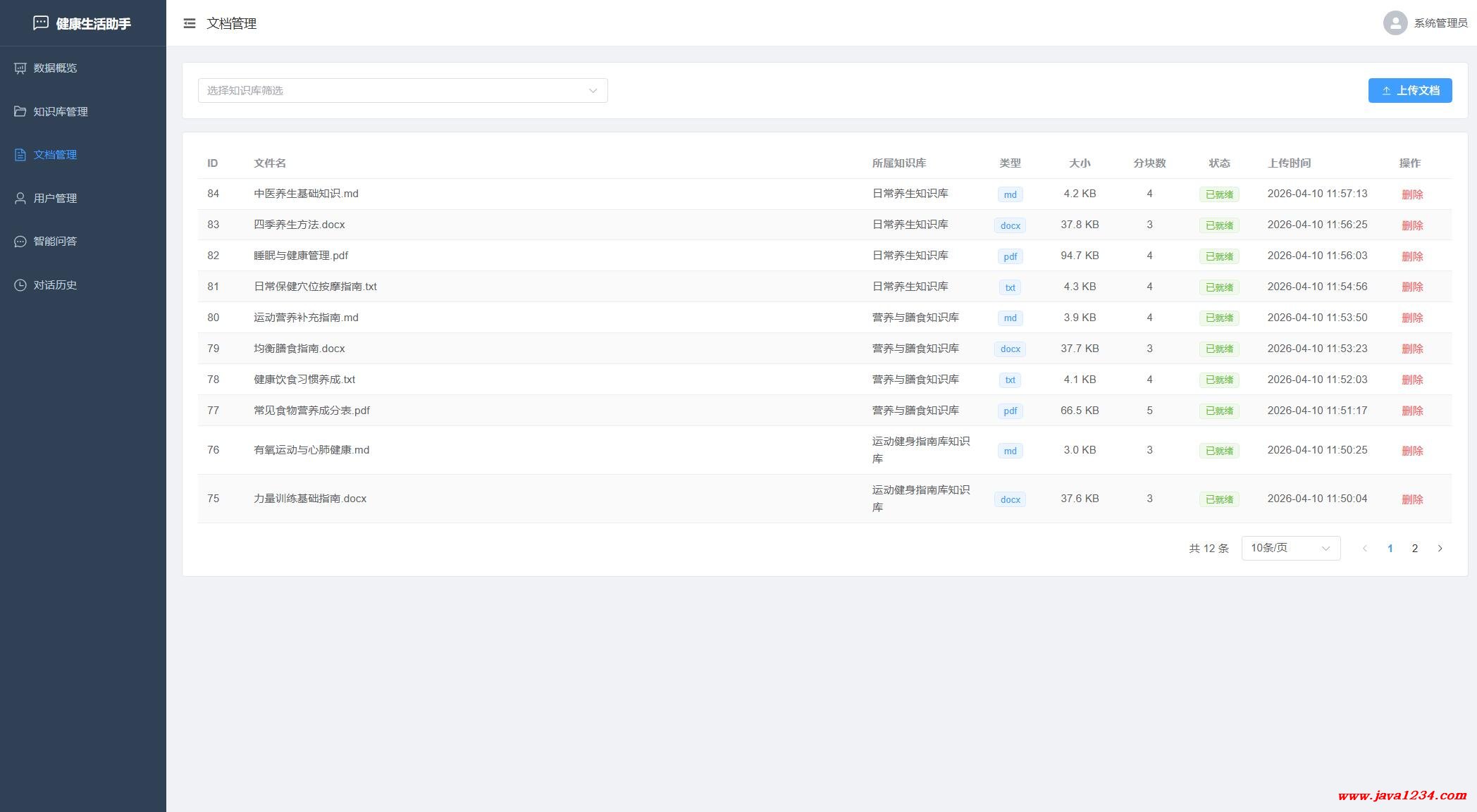Screen dimensions: 1477x812
Task: Click the 知识库管理 folder icon
Action: click(20, 111)
